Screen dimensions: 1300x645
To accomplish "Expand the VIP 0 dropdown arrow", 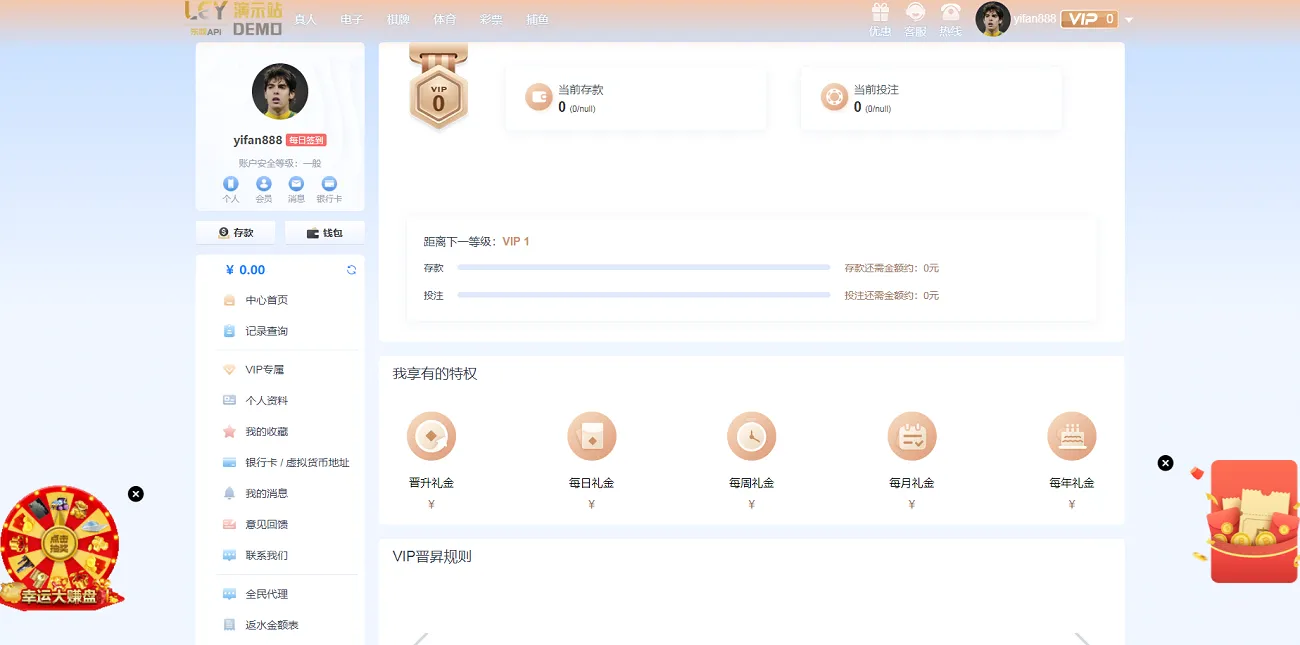I will tap(1130, 18).
